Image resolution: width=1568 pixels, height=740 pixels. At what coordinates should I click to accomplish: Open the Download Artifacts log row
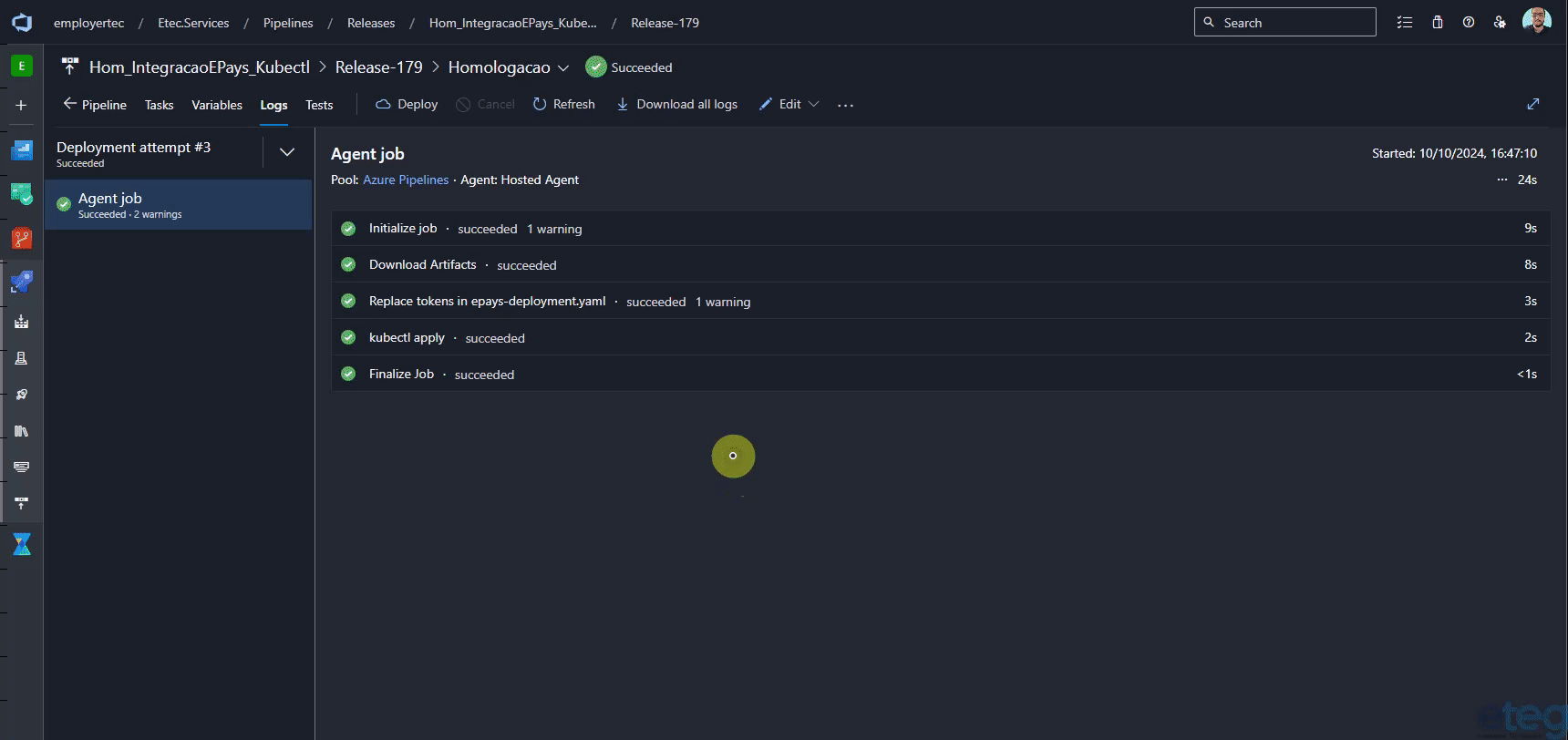click(x=940, y=264)
